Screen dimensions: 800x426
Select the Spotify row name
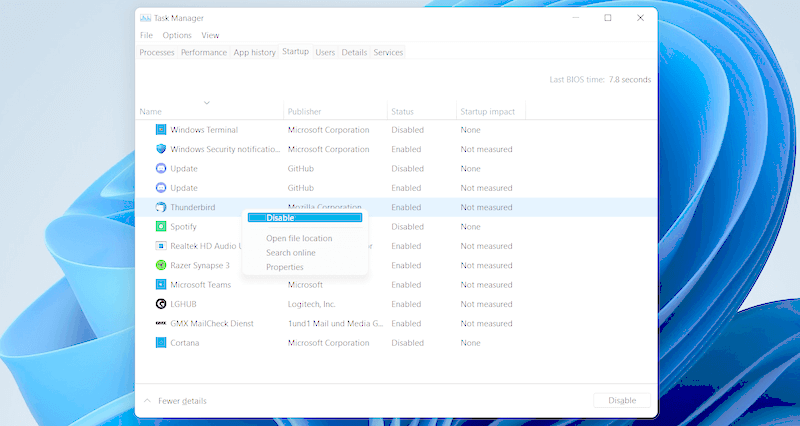[184, 227]
